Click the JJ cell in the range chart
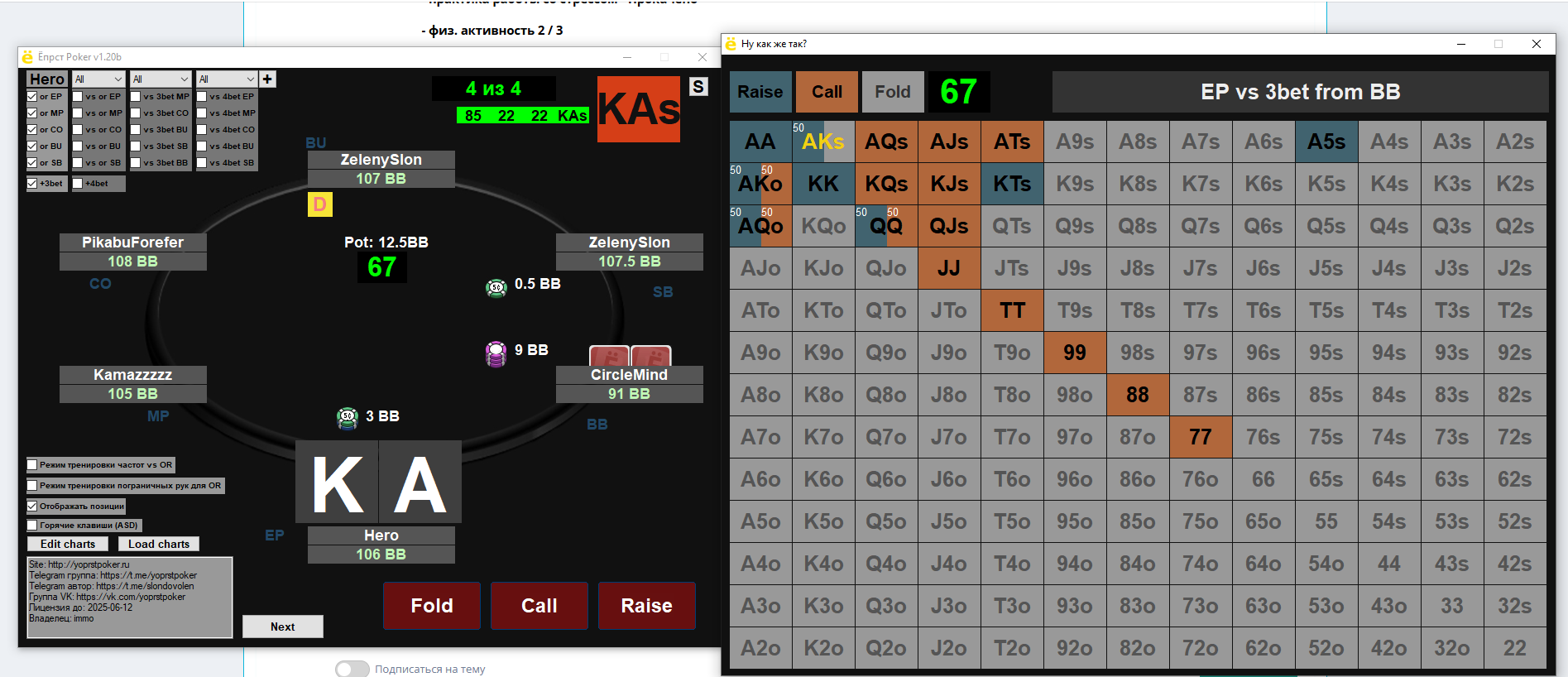This screenshot has height=677, width=1568. 949,268
